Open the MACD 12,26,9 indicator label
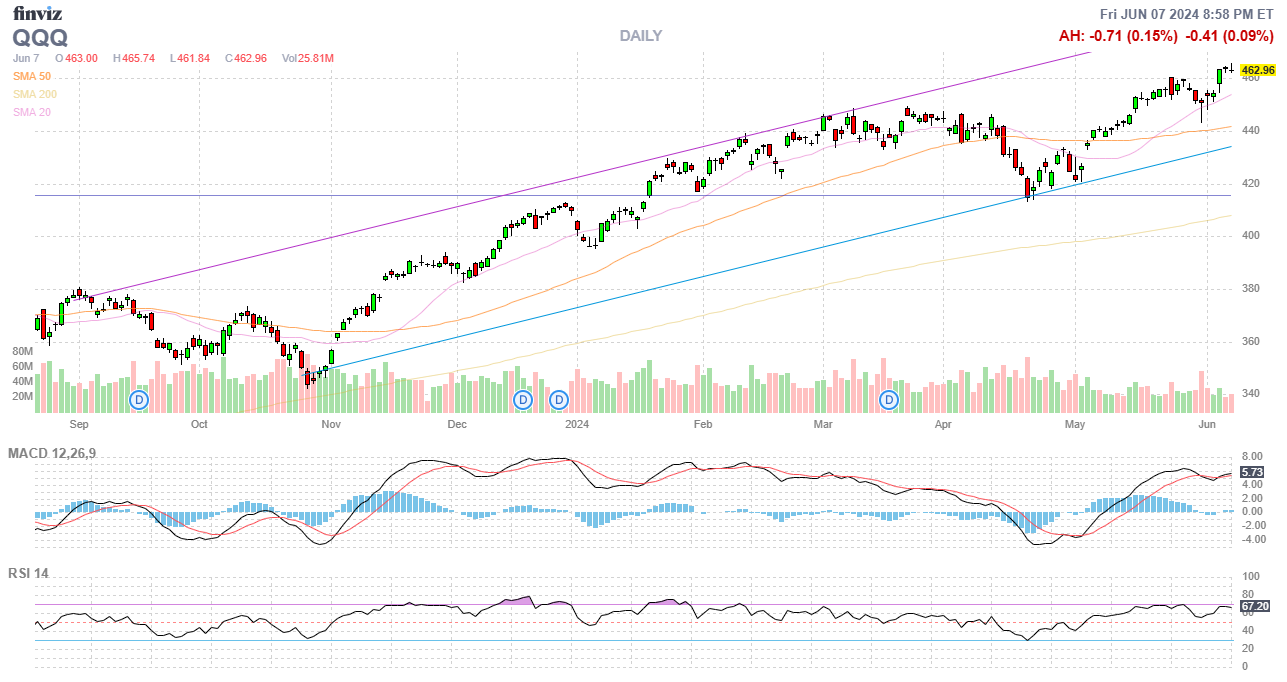The height and width of the screenshot is (682, 1287). click(52, 454)
